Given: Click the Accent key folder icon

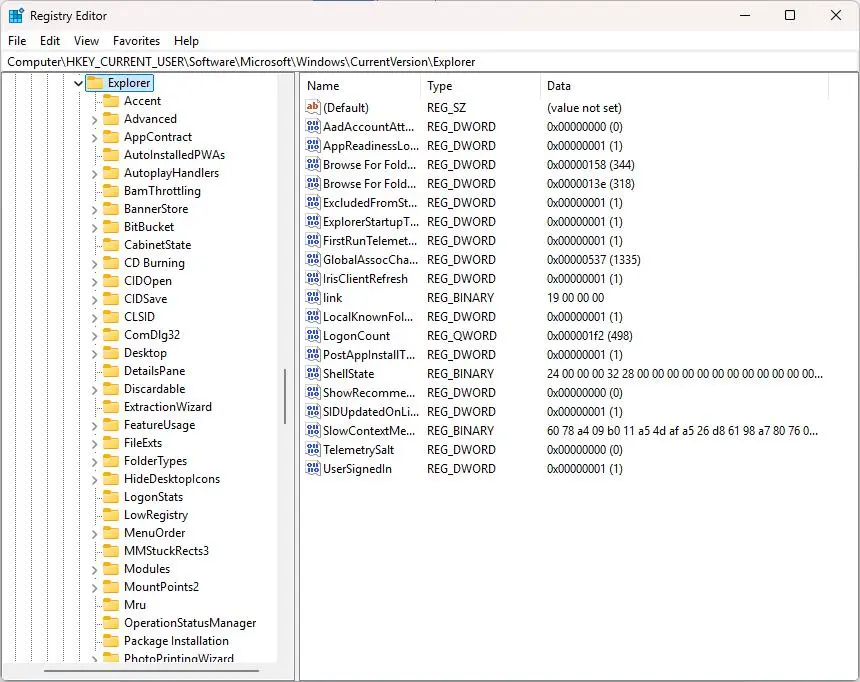Looking at the screenshot, I should point(111,101).
